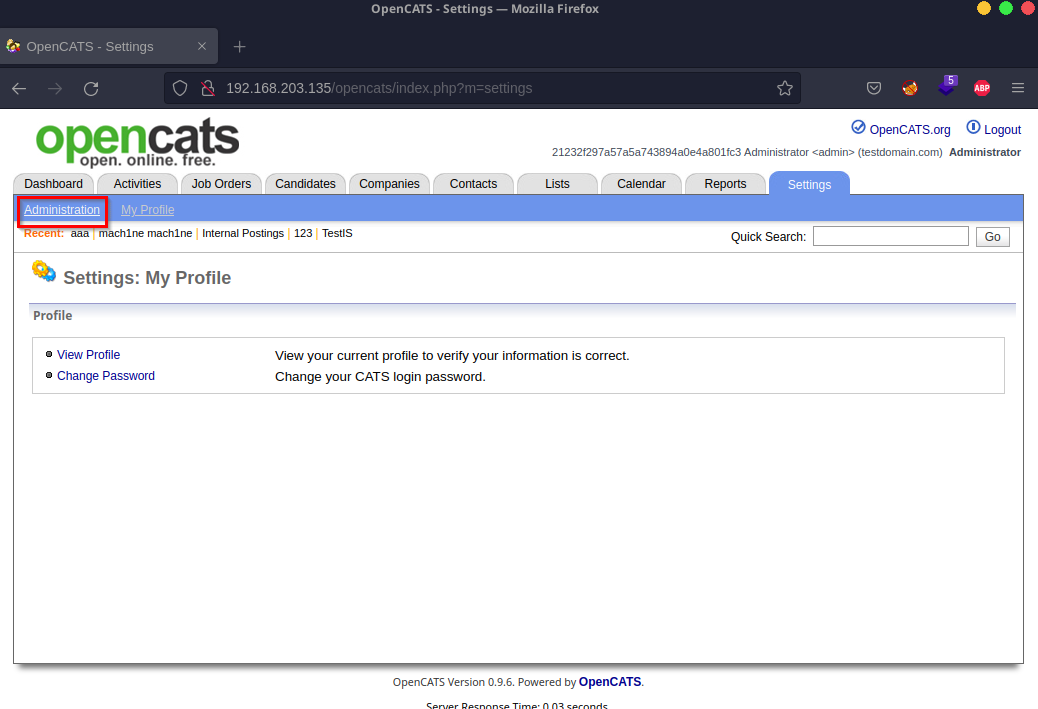Click the Go search button
This screenshot has height=709, width=1038.
[992, 236]
